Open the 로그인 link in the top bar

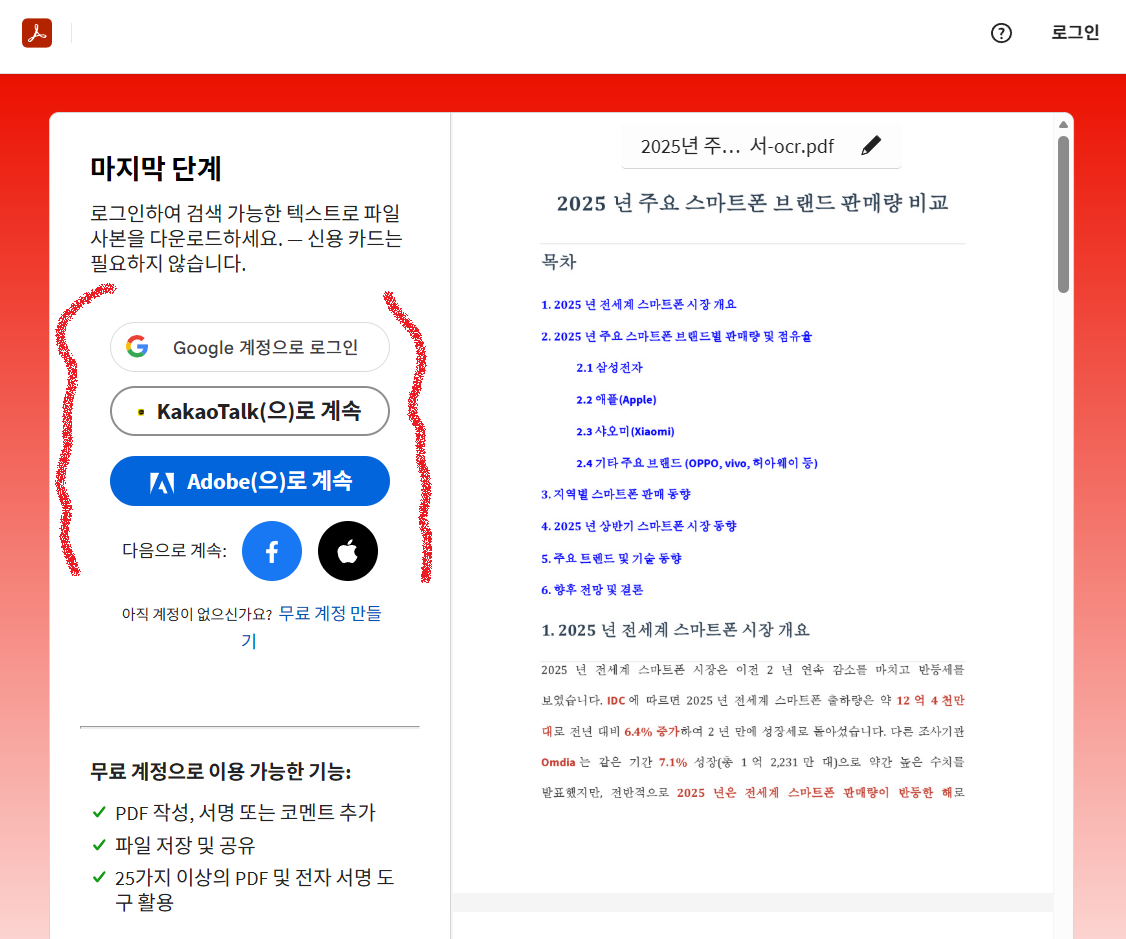coord(1075,32)
